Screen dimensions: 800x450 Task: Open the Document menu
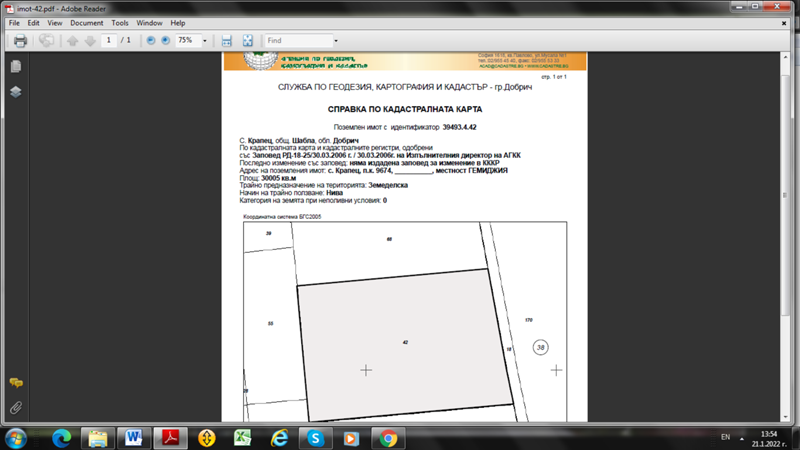click(86, 22)
